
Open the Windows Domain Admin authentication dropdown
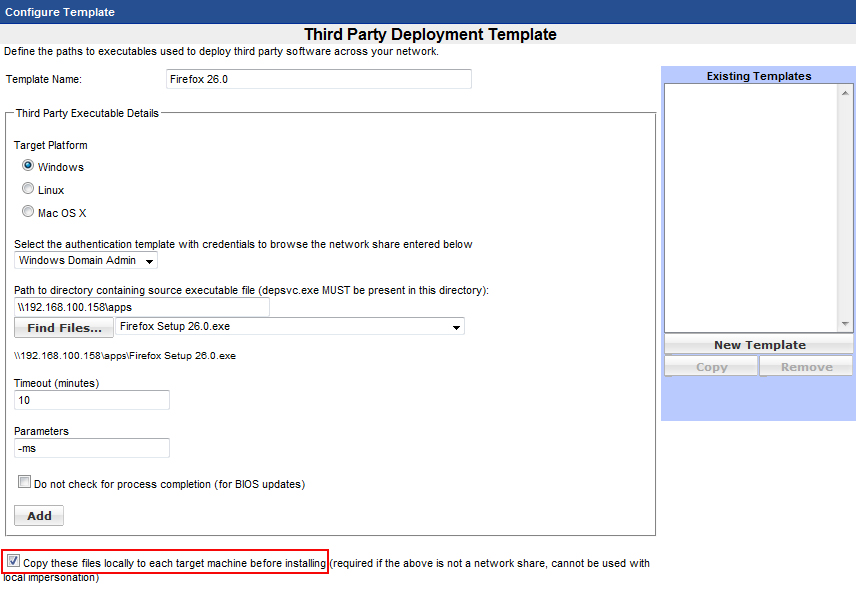tap(87, 261)
